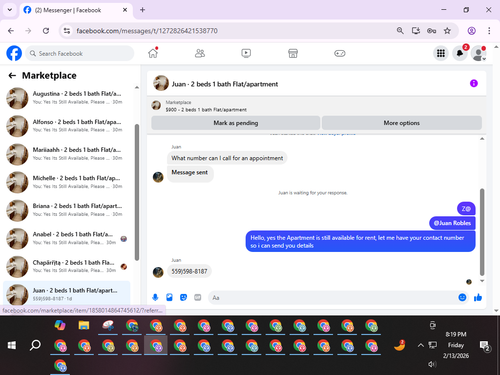Open Copilot from the taskbar
Image resolution: width=500 pixels, height=375 pixels.
pyautogui.click(x=60, y=325)
